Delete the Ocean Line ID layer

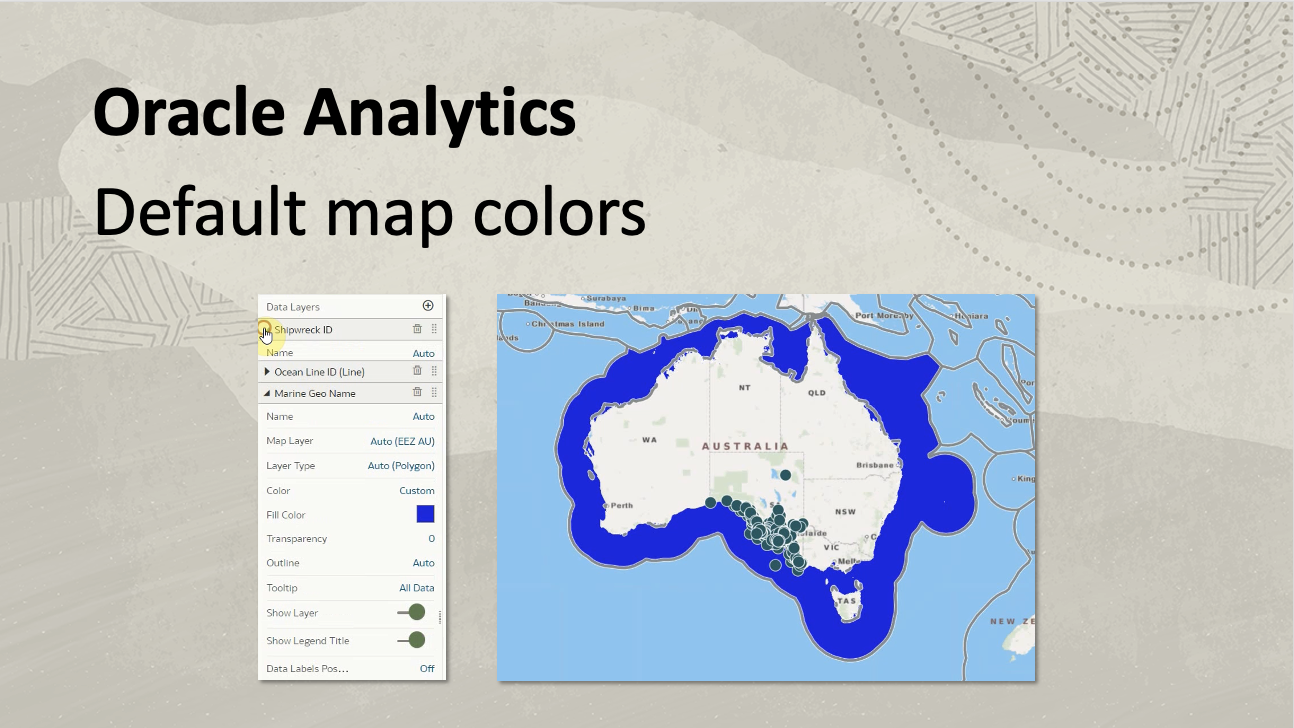(417, 371)
